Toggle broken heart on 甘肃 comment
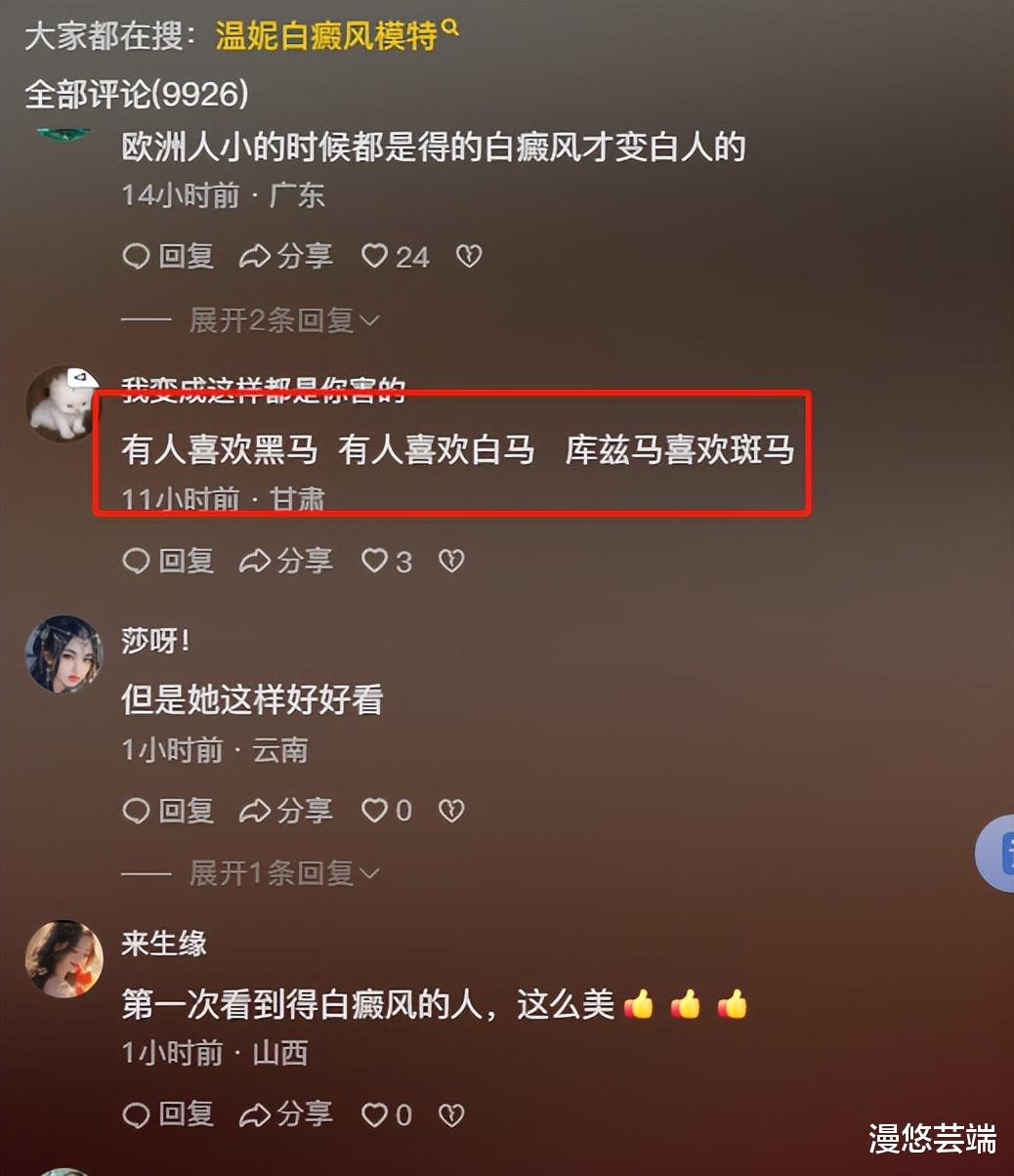 (450, 561)
